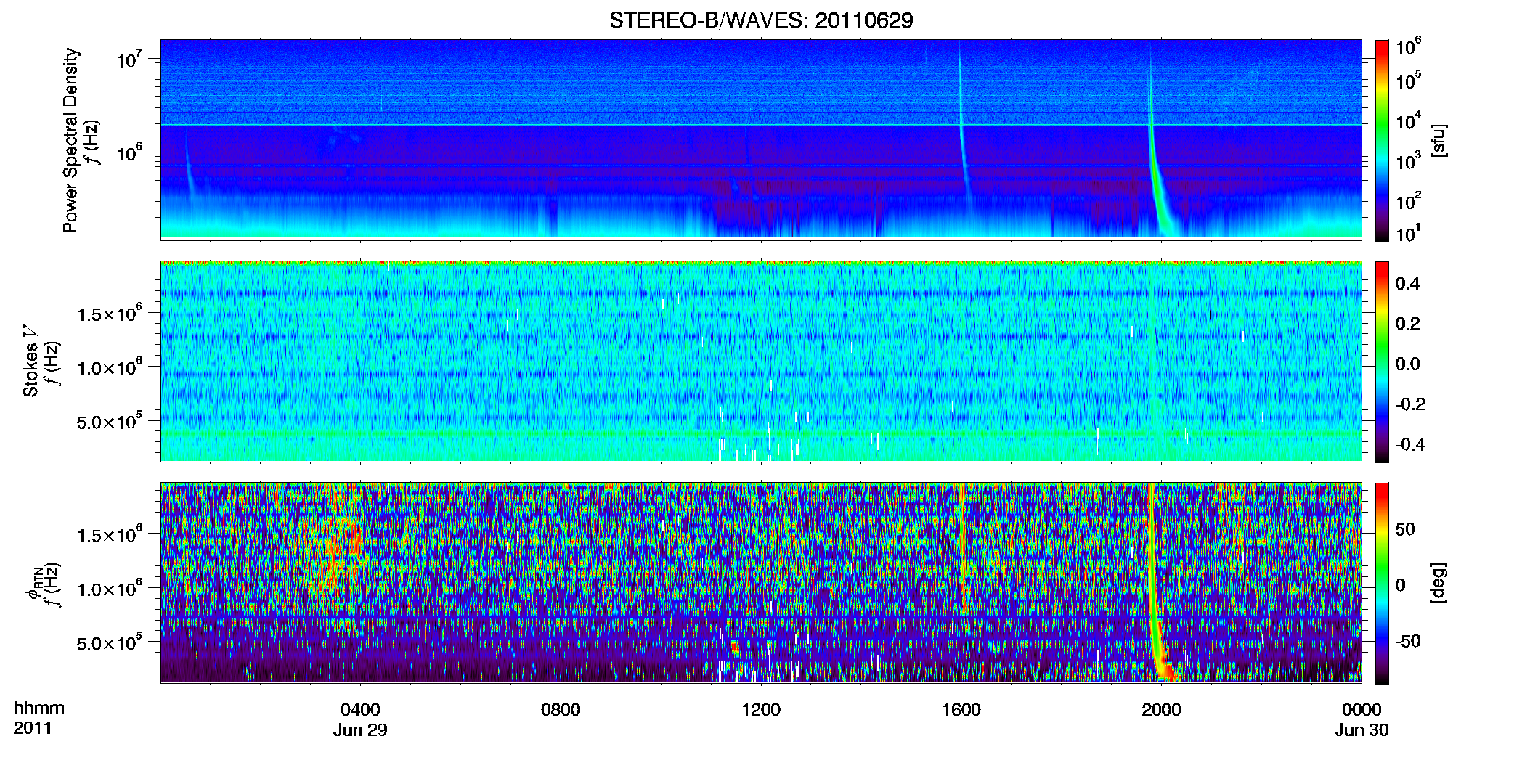
Task: Click the 10^1 label on sfu color bar
Action: 1408,234
